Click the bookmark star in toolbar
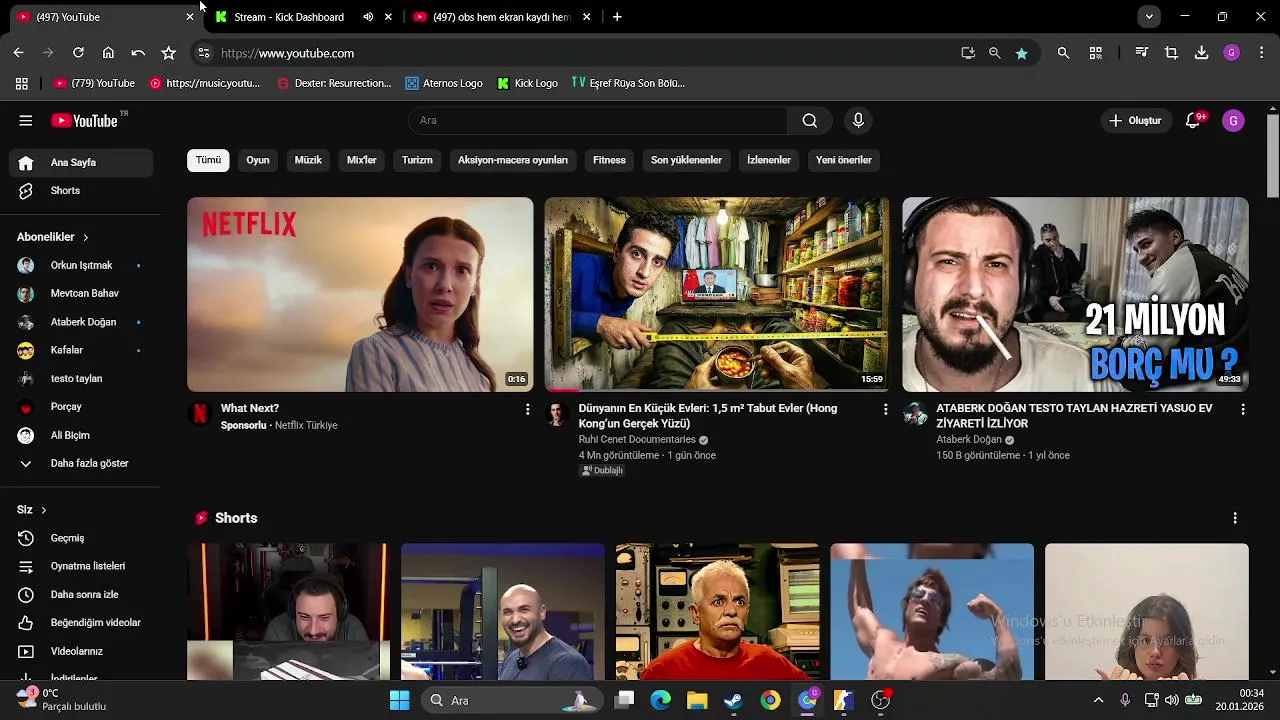This screenshot has height=720, width=1280. [x=168, y=53]
